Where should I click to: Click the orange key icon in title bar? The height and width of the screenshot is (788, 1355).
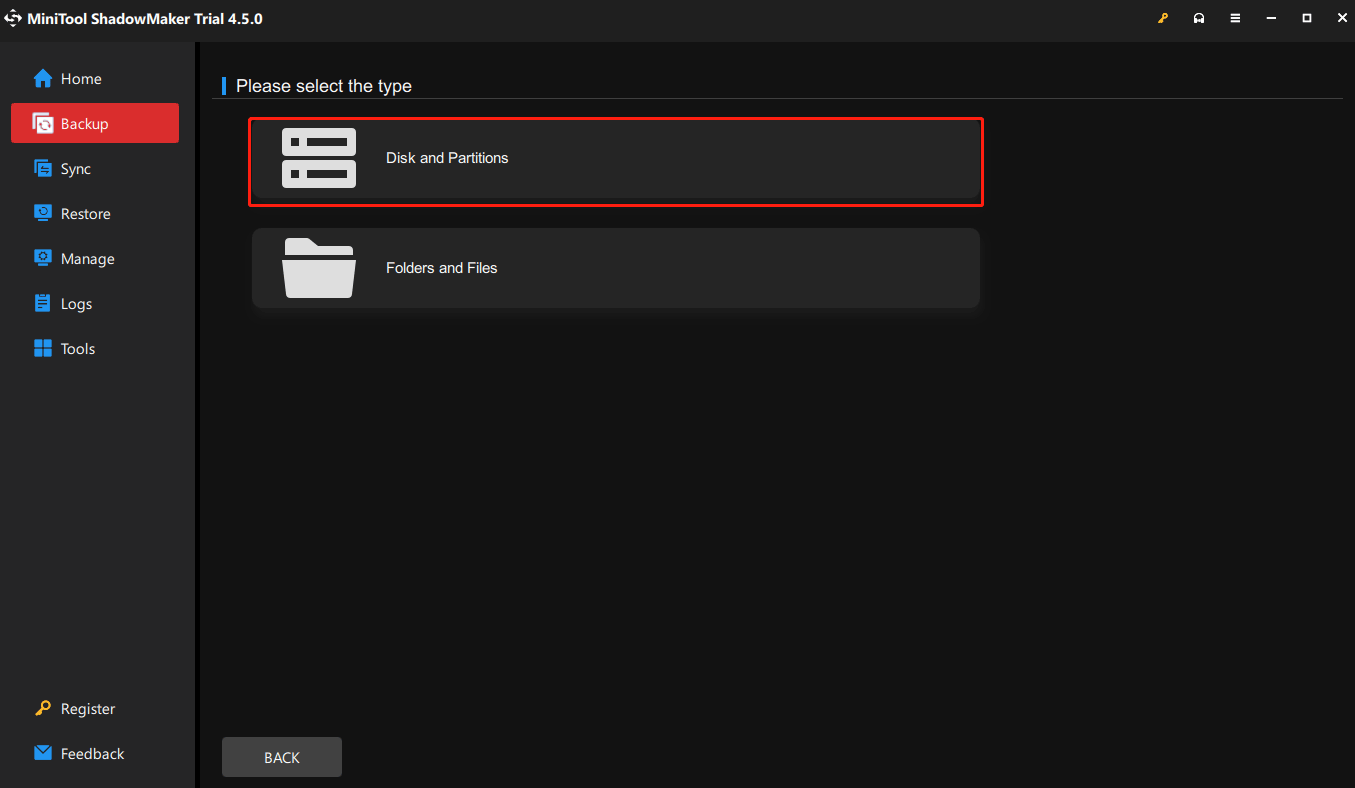(x=1163, y=19)
